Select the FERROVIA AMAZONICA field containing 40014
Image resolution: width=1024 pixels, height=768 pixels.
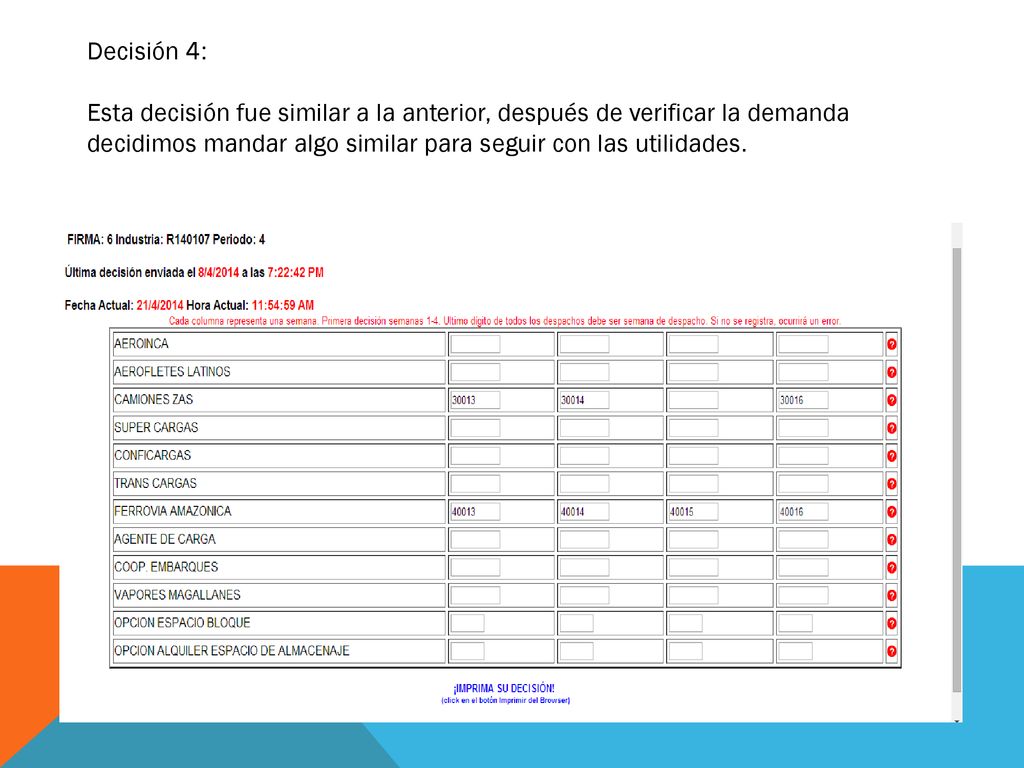584,511
